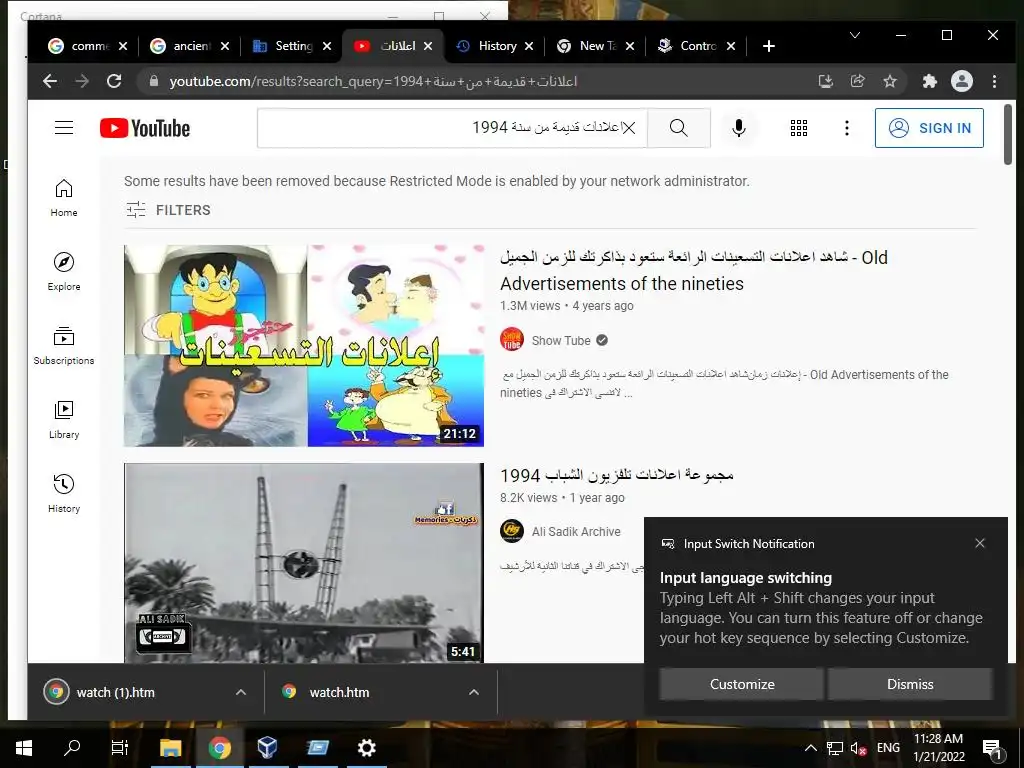Click ENG input language indicator
This screenshot has width=1024, height=768.
coord(888,748)
